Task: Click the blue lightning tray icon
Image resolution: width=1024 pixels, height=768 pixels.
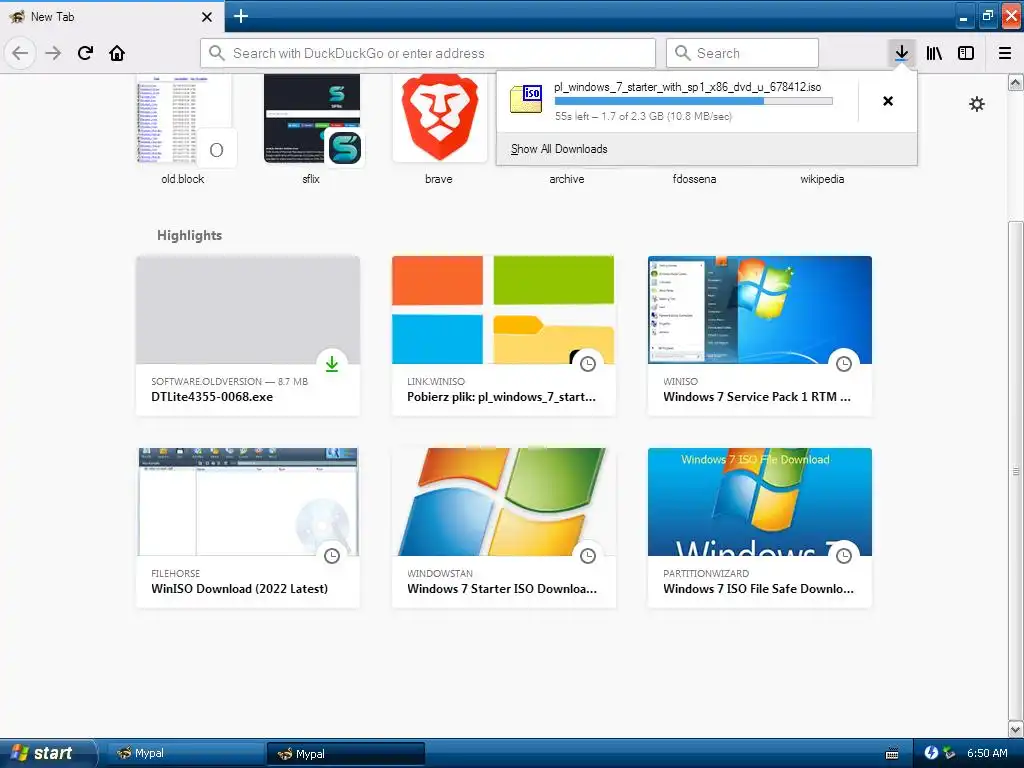Action: coord(931,753)
